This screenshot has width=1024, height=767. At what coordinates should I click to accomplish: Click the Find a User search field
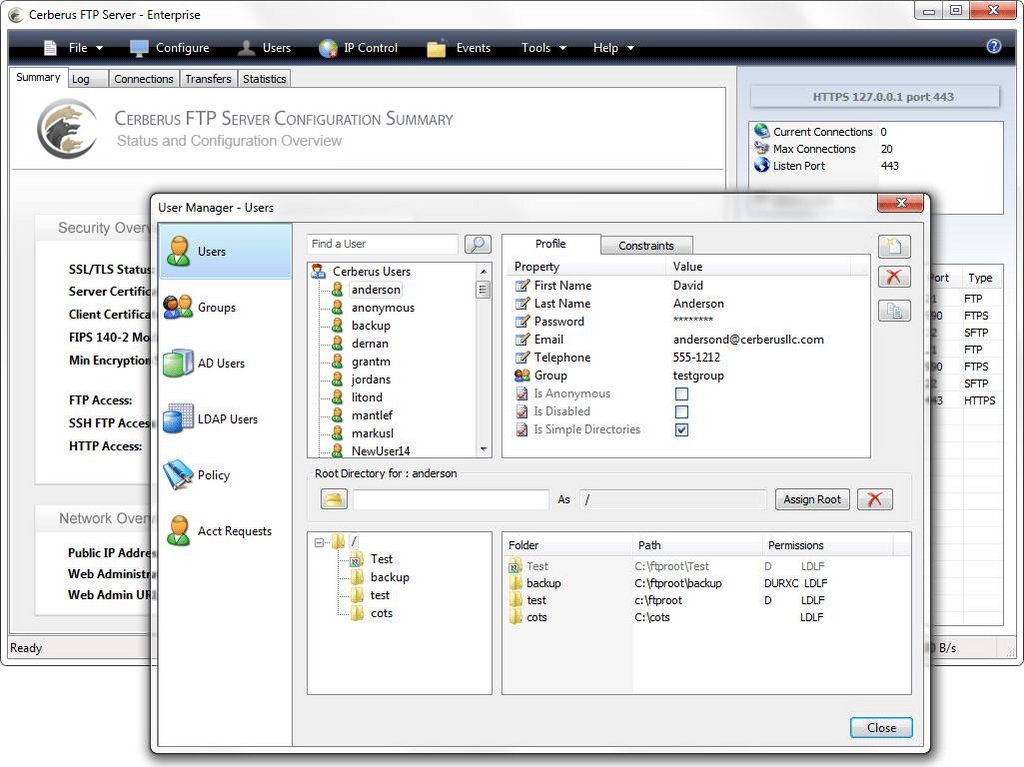382,244
